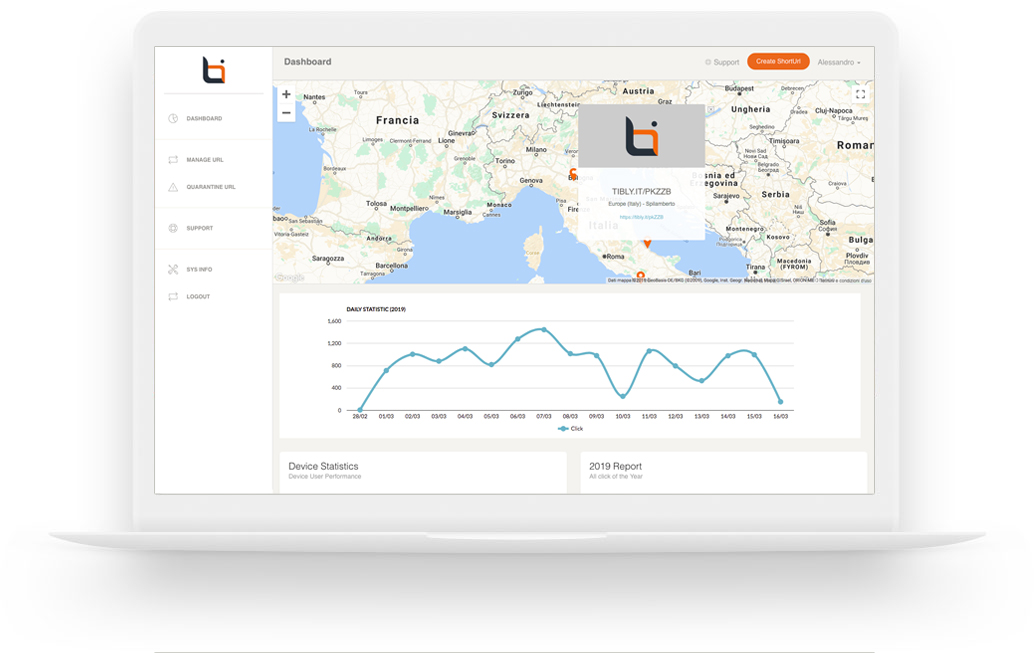Click the Tibly logo above the sidebar
This screenshot has width=1034, height=653.
coord(214,70)
